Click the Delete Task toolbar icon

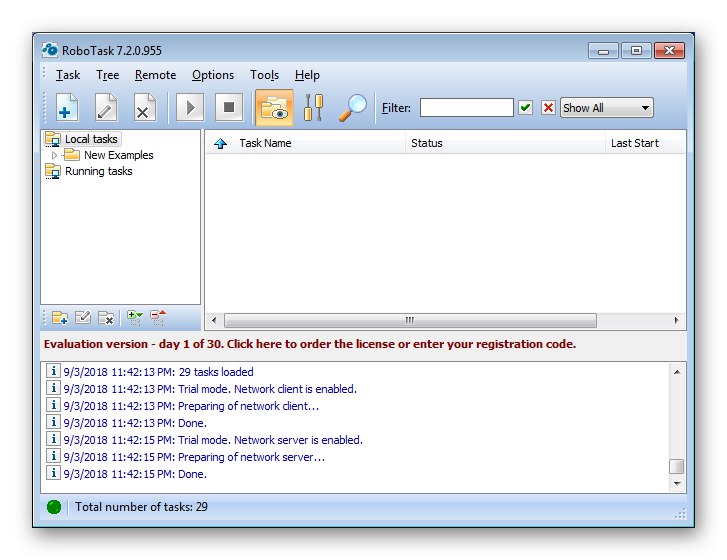click(x=144, y=108)
